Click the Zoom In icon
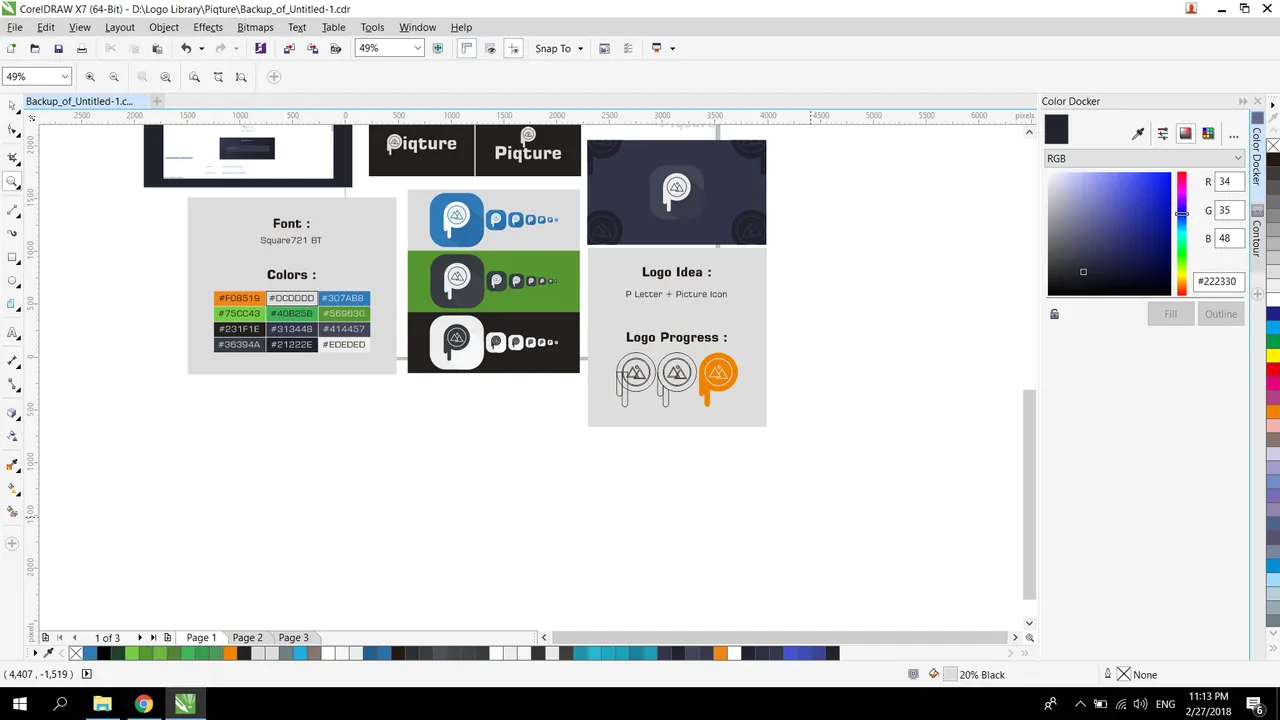 point(90,77)
